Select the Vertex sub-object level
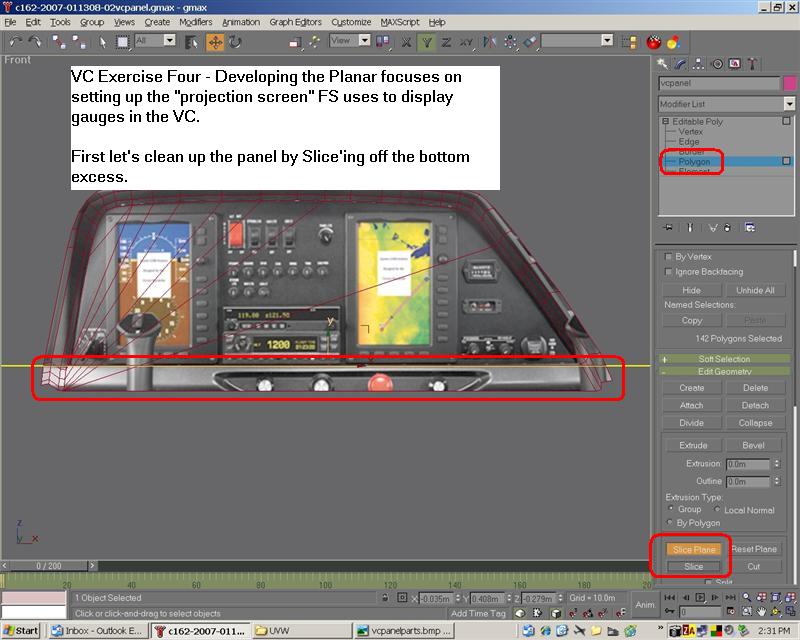800x640 pixels. click(x=690, y=132)
